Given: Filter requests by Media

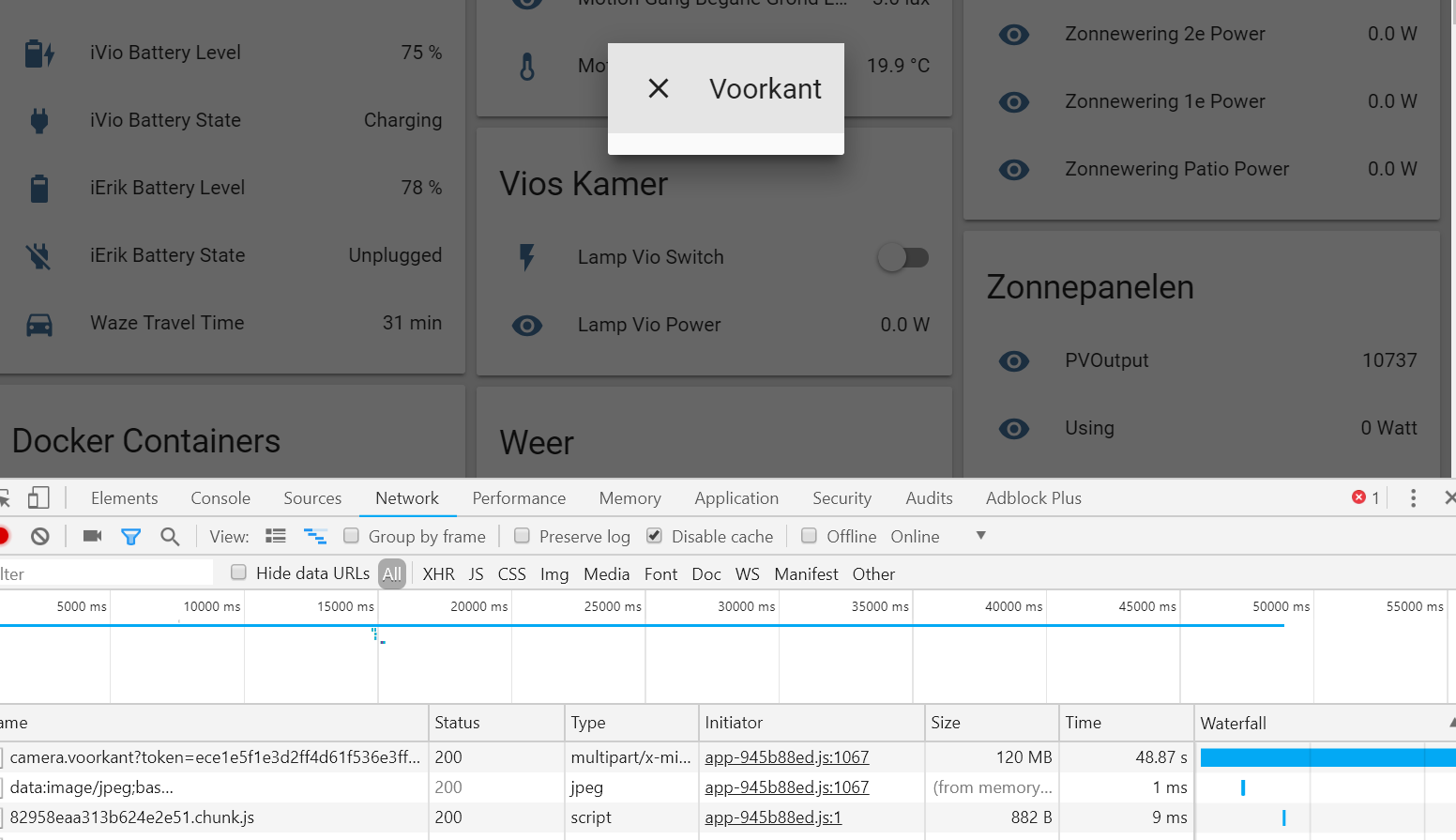Looking at the screenshot, I should click(606, 573).
